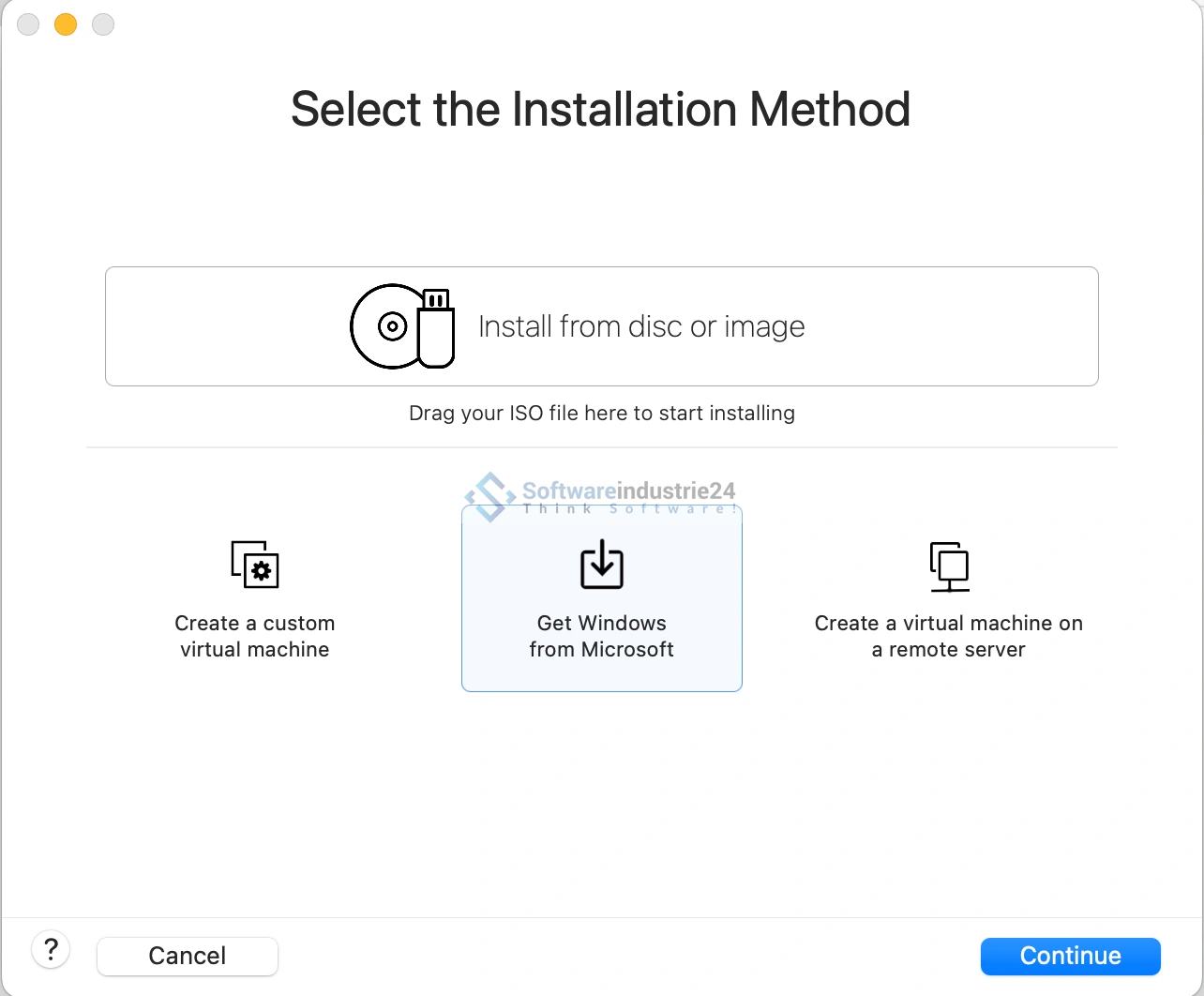Click 'Drag your ISO file here' hint text
This screenshot has width=1204, height=996.
tap(602, 414)
